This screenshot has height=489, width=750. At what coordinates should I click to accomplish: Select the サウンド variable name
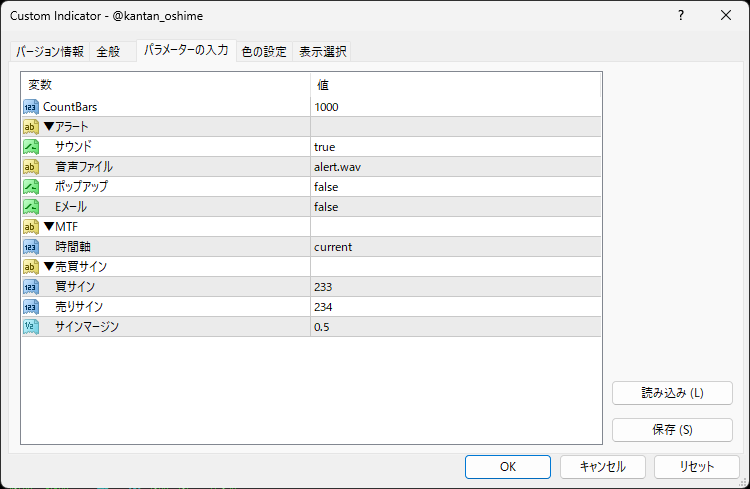(73, 147)
